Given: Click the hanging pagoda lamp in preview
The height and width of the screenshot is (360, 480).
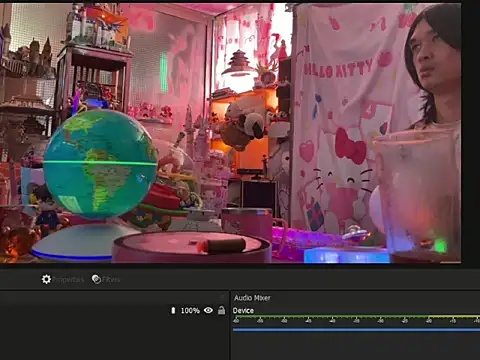Looking at the screenshot, I should coord(239,64).
